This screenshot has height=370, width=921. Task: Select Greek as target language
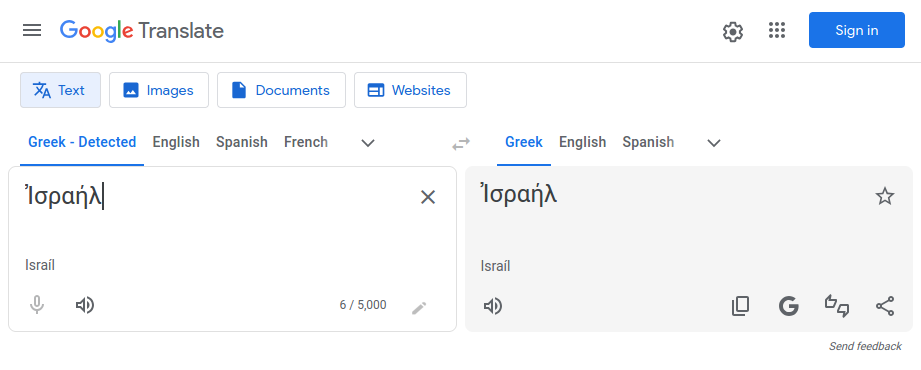524,142
